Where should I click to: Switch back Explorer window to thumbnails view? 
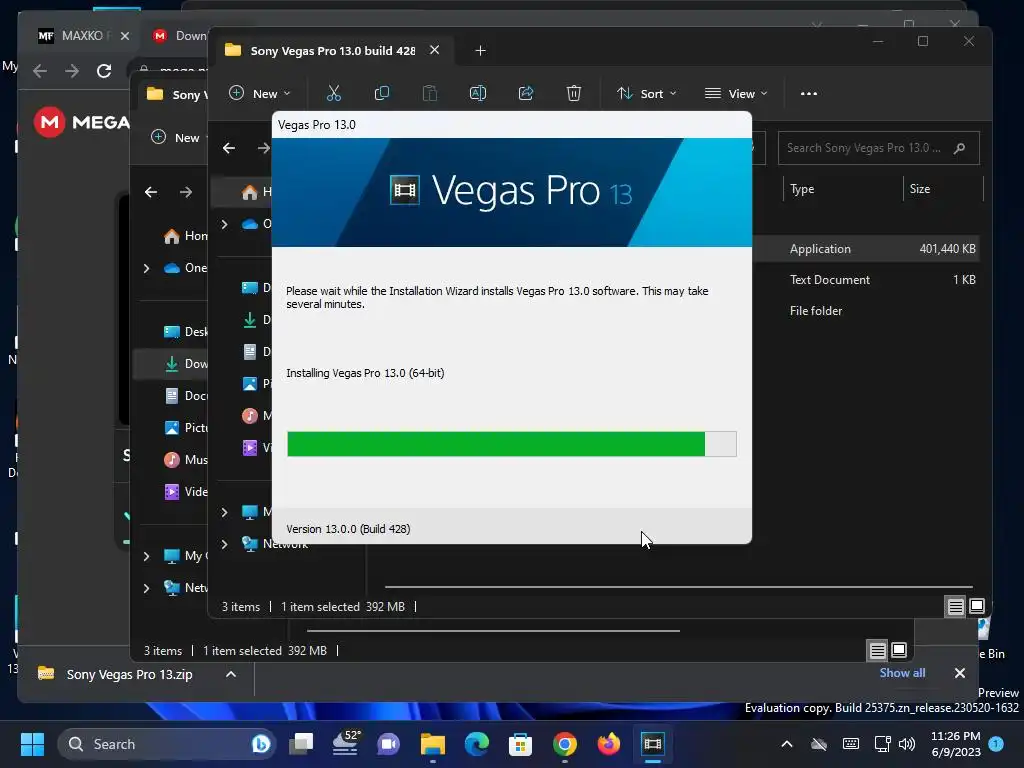(899, 650)
